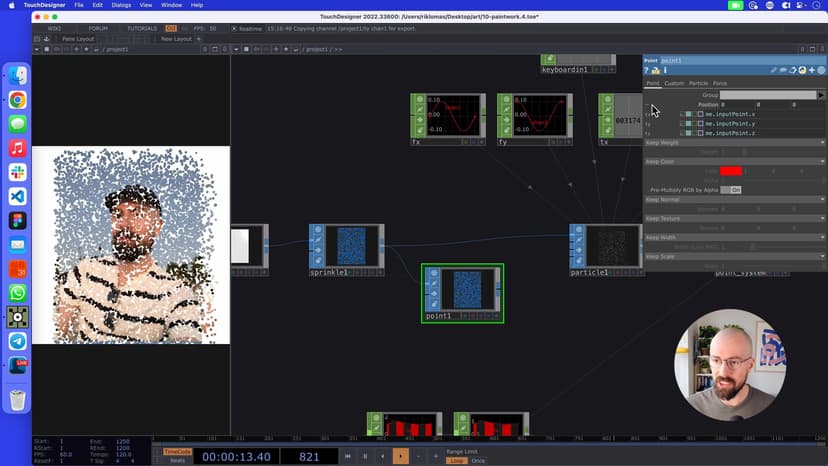Image resolution: width=828 pixels, height=466 pixels.
Task: Open operator help question mark icon
Action: point(647,70)
